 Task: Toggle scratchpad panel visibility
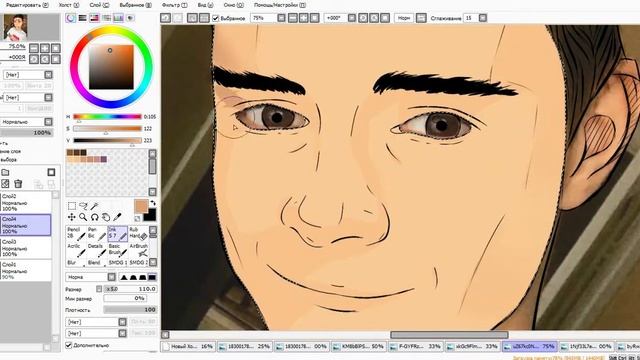tap(130, 18)
